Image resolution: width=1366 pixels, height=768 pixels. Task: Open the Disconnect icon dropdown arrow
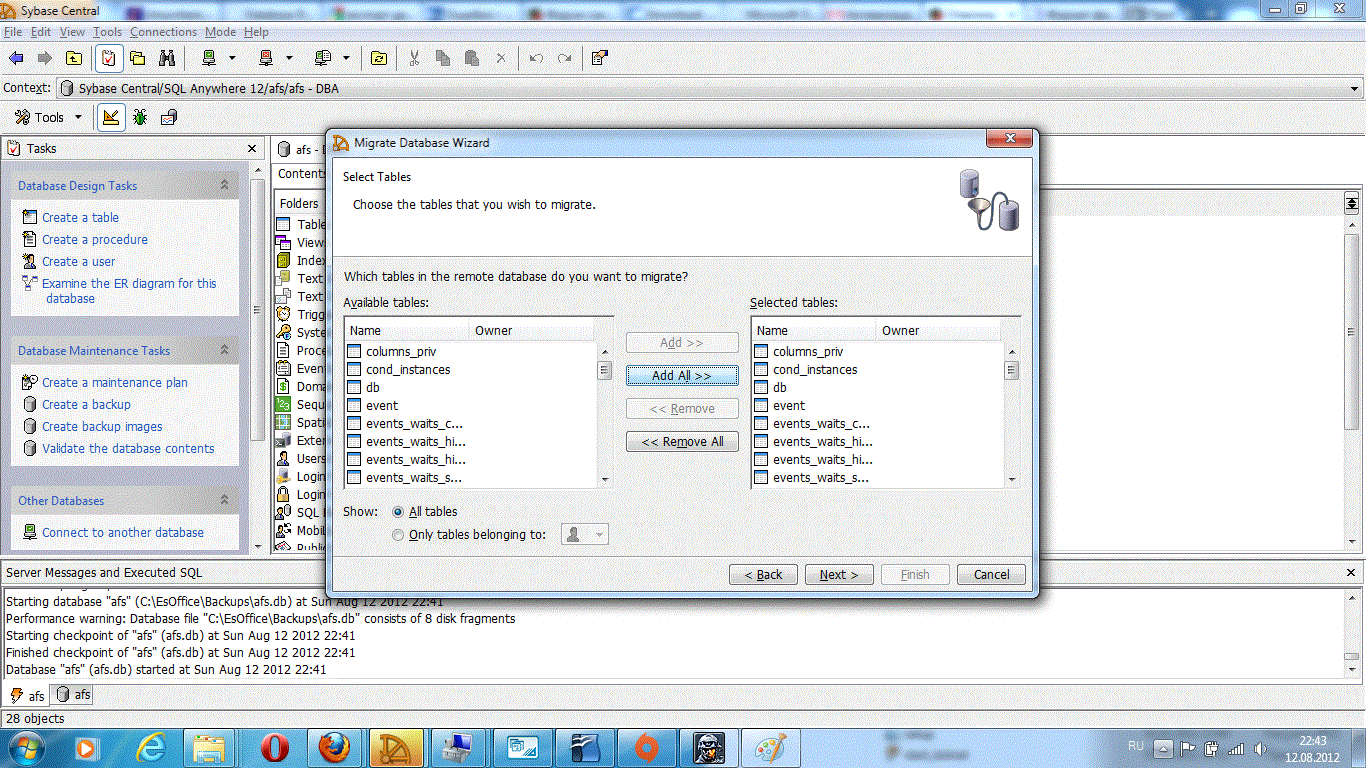pos(289,58)
